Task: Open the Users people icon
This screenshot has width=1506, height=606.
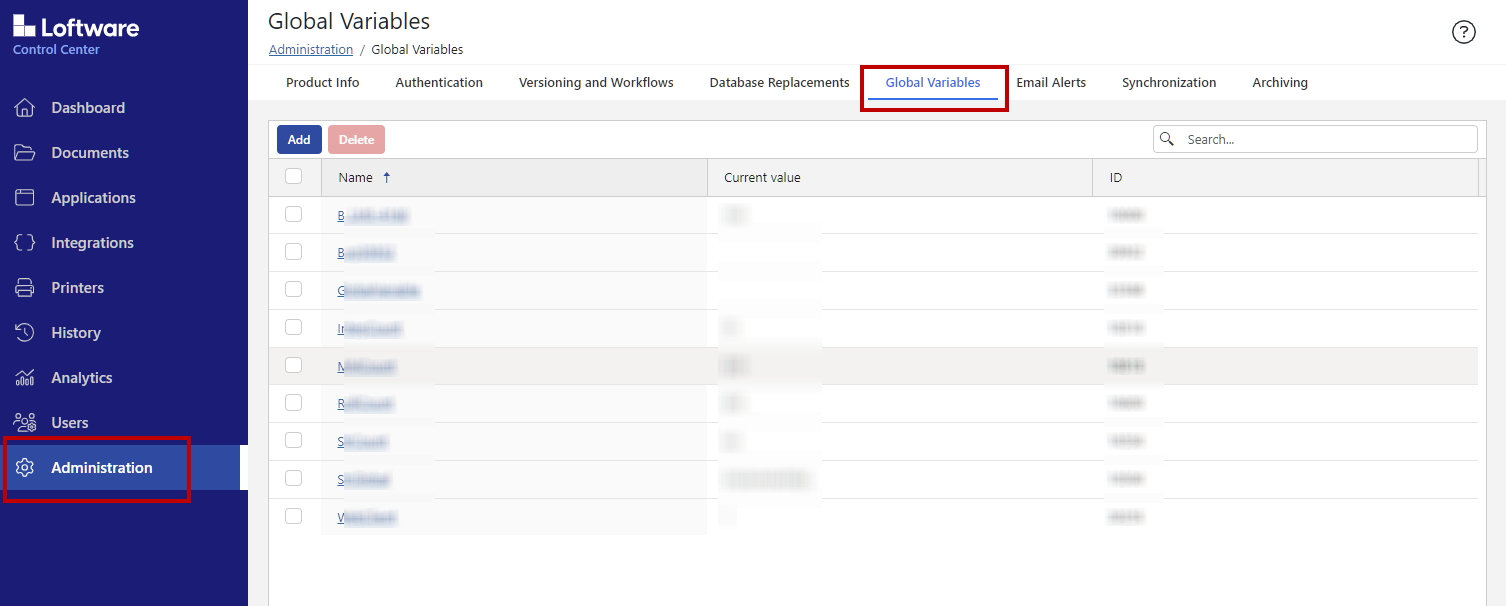Action: coord(25,423)
